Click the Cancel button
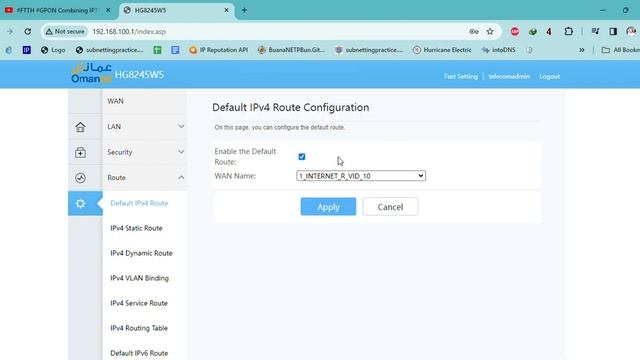Image resolution: width=640 pixels, height=360 pixels. [390, 207]
